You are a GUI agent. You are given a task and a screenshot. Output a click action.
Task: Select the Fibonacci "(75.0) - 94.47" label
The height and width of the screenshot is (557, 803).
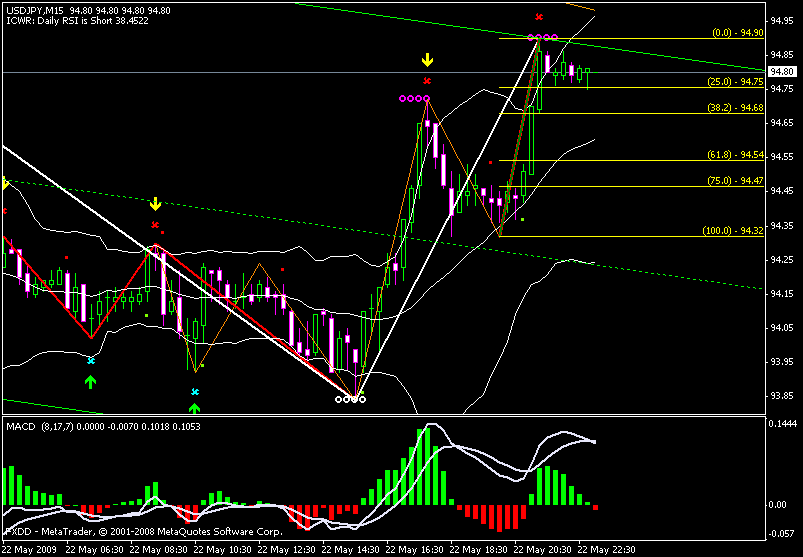click(x=735, y=181)
